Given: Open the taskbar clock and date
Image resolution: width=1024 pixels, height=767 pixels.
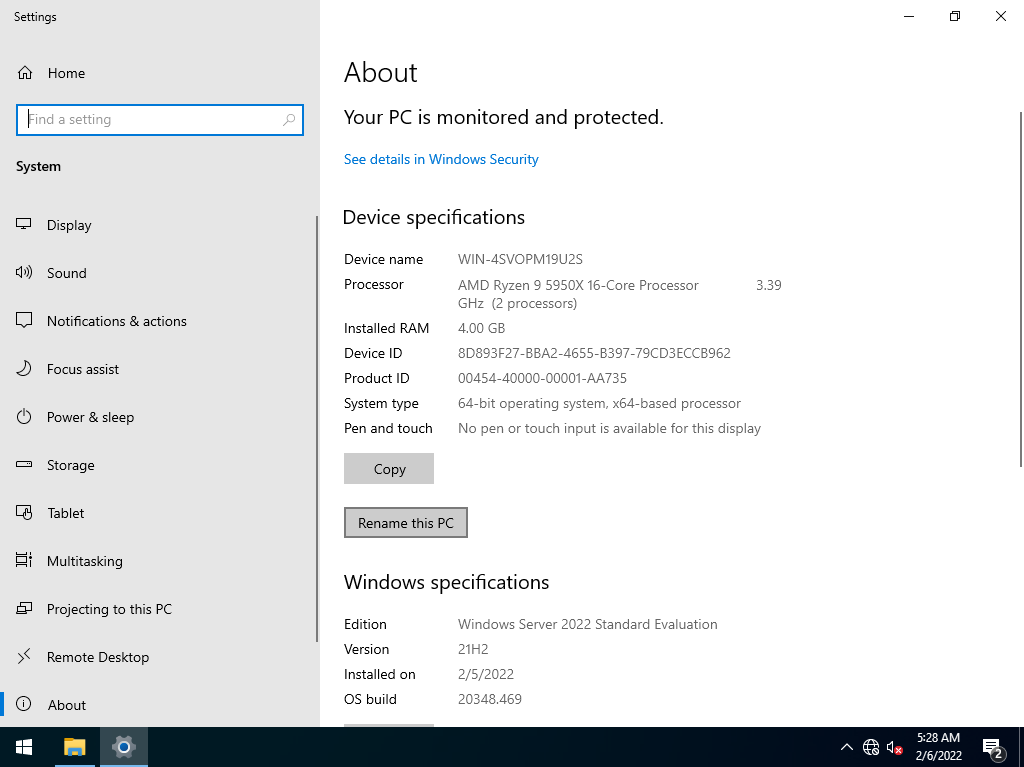Looking at the screenshot, I should [938, 747].
